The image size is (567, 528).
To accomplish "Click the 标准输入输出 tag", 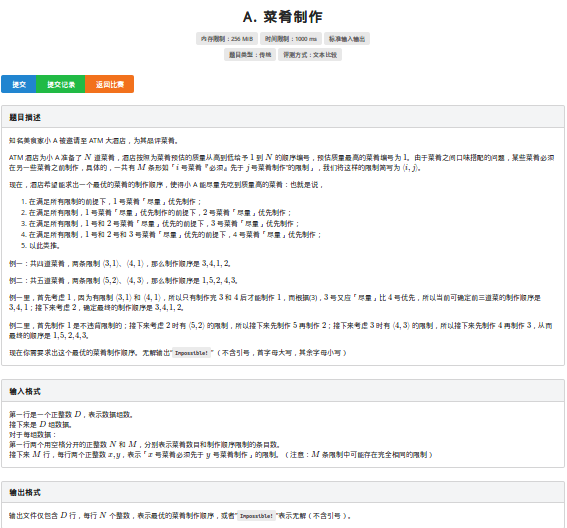I will coord(347,39).
